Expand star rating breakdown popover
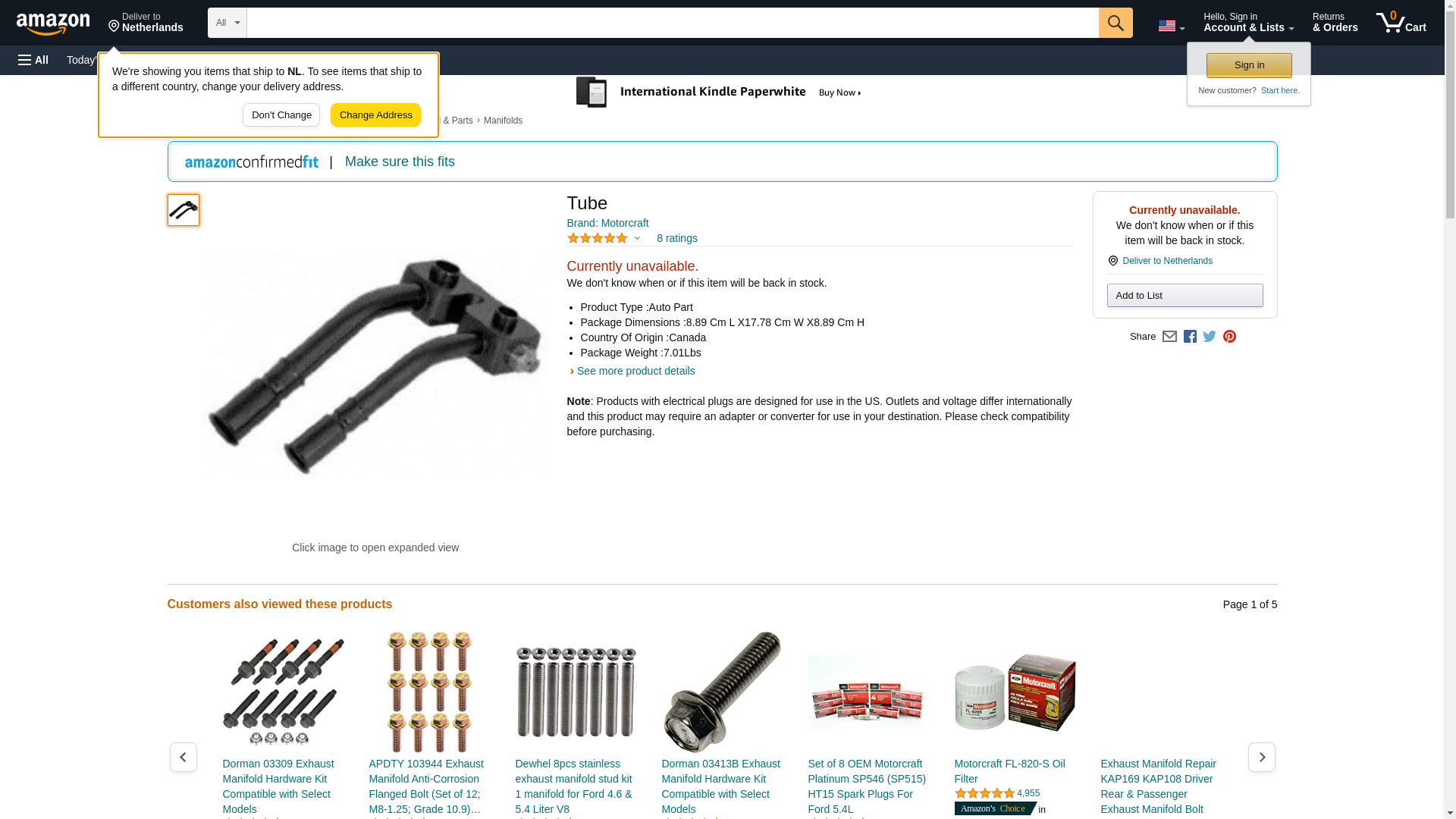 coord(604,238)
